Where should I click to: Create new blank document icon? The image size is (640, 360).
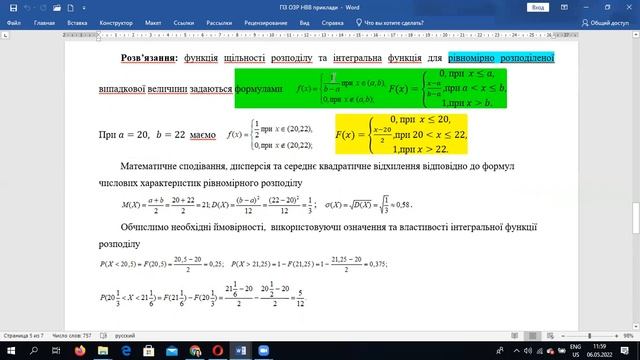(71, 8)
